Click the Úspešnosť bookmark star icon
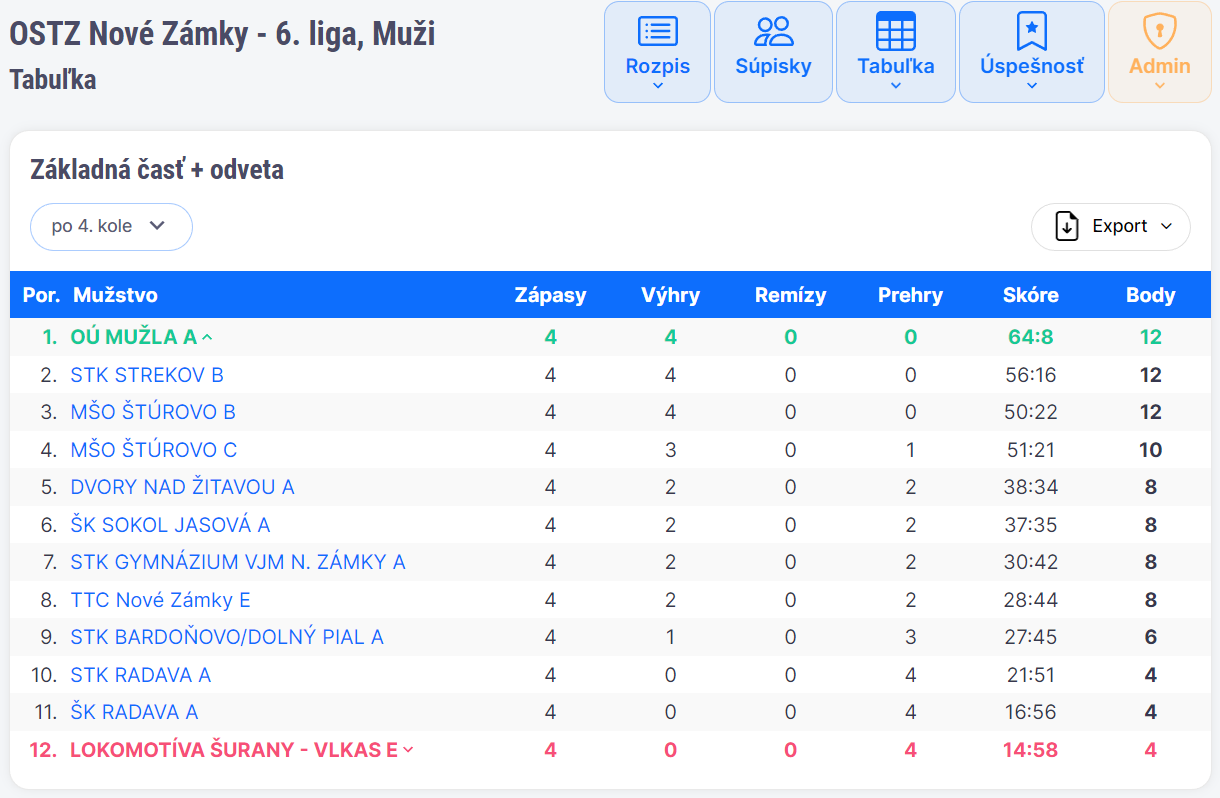The width and height of the screenshot is (1220, 798). tap(1032, 32)
